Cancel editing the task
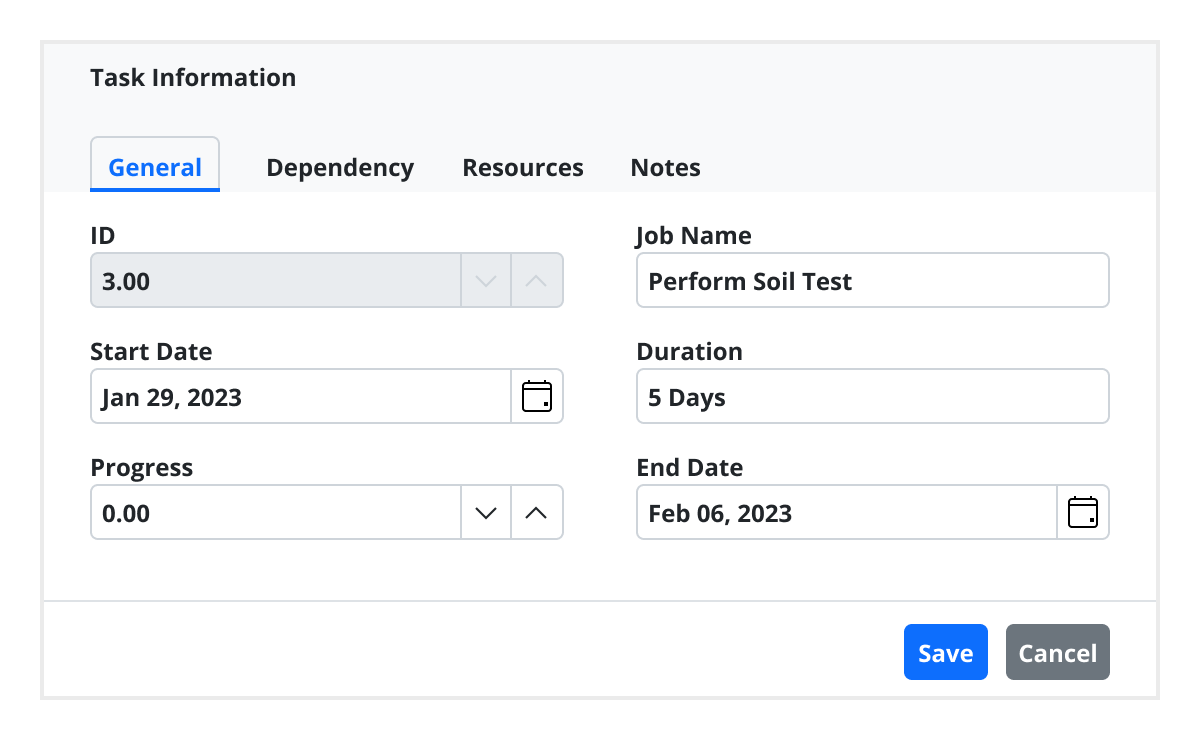Image resolution: width=1200 pixels, height=740 pixels. (1057, 652)
